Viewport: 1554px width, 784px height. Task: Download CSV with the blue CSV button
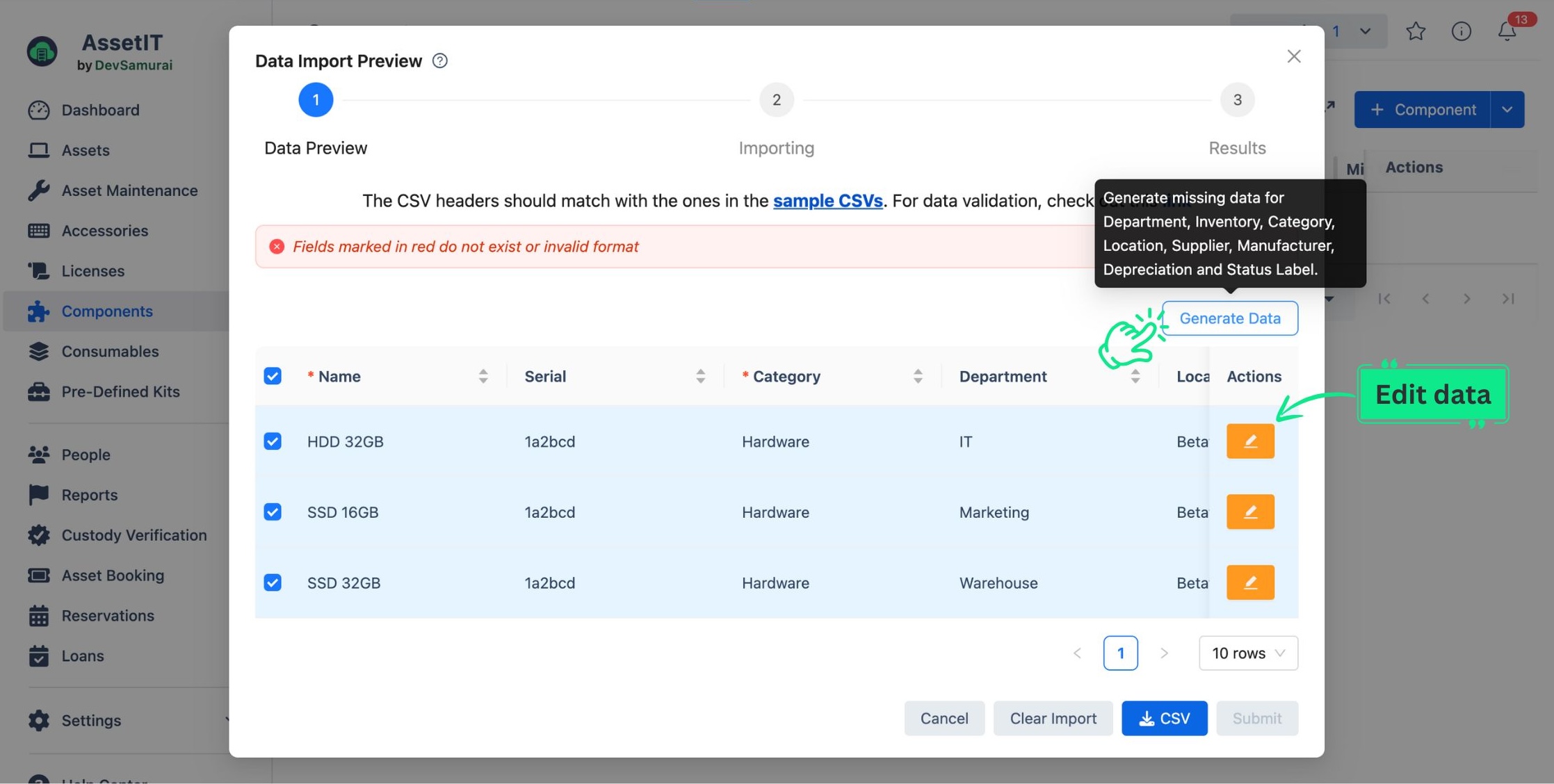pos(1164,718)
